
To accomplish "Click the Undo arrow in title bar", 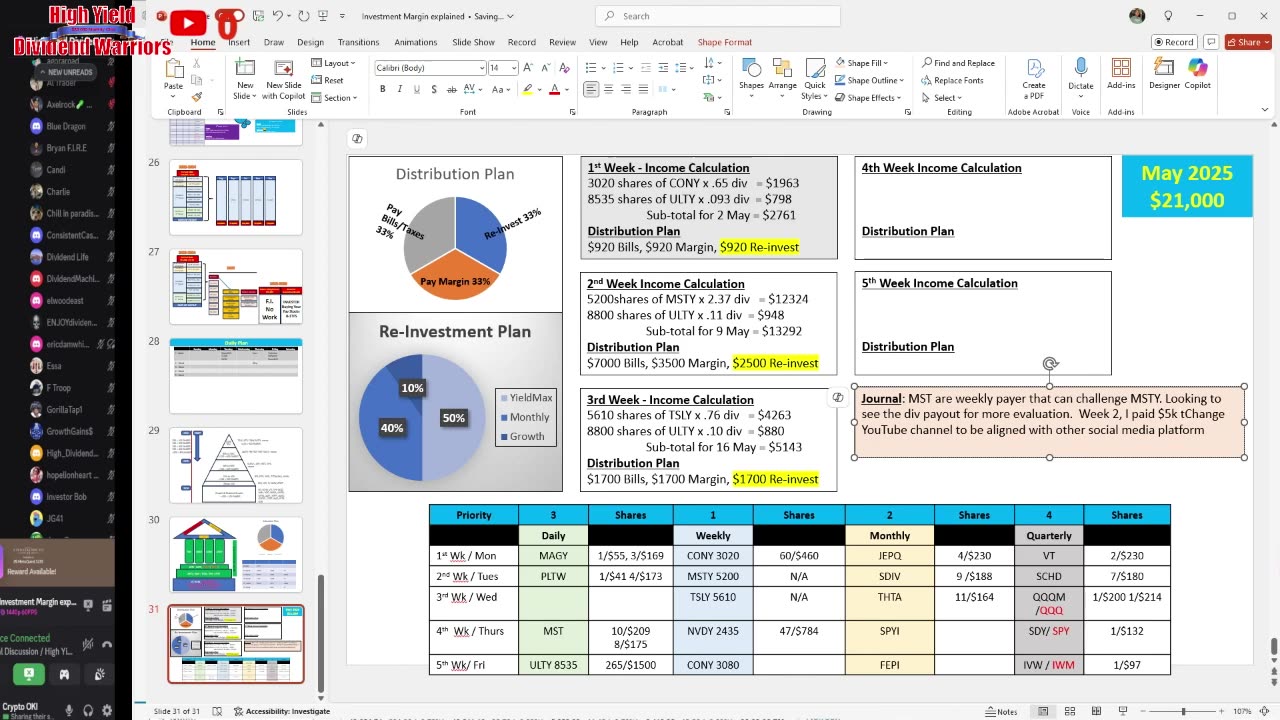I will [x=277, y=16].
